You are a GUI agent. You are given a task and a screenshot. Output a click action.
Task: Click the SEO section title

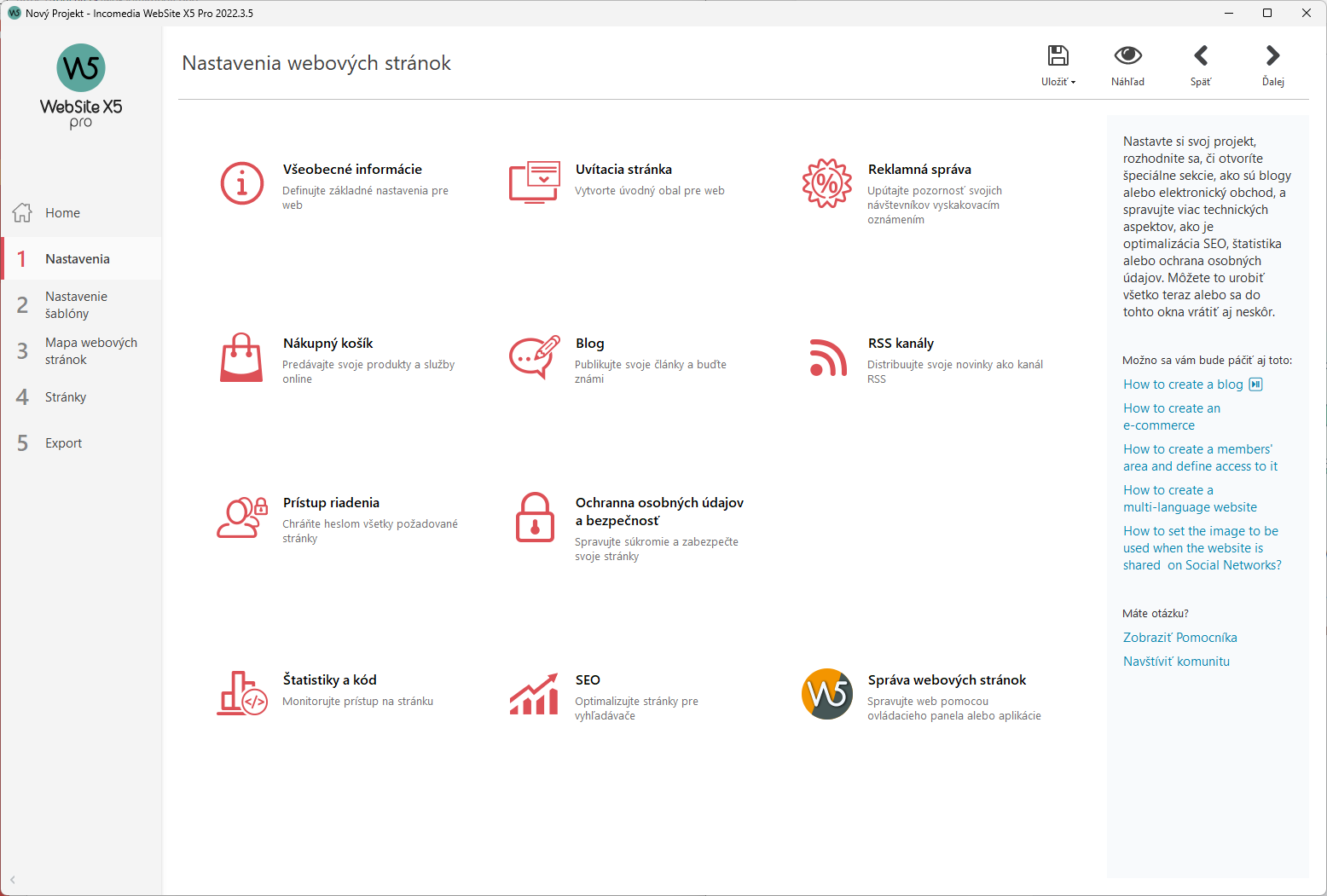pos(588,680)
